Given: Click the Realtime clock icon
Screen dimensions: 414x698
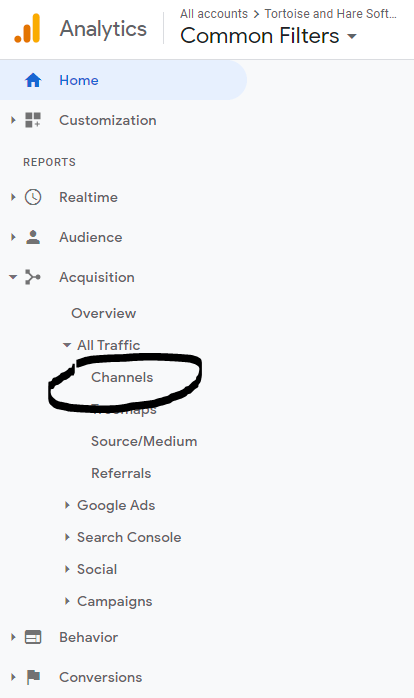Looking at the screenshot, I should tap(33, 197).
